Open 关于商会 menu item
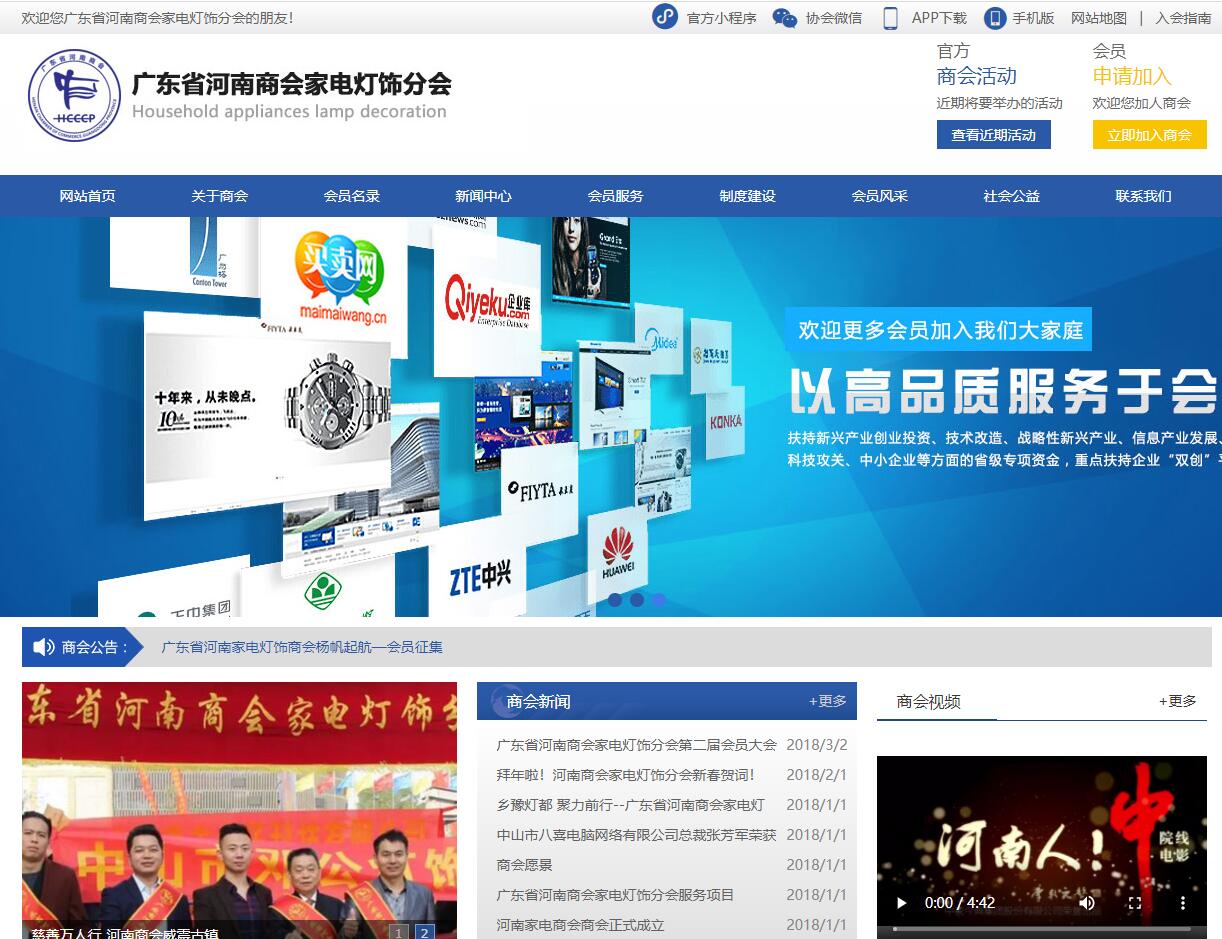 tap(219, 196)
